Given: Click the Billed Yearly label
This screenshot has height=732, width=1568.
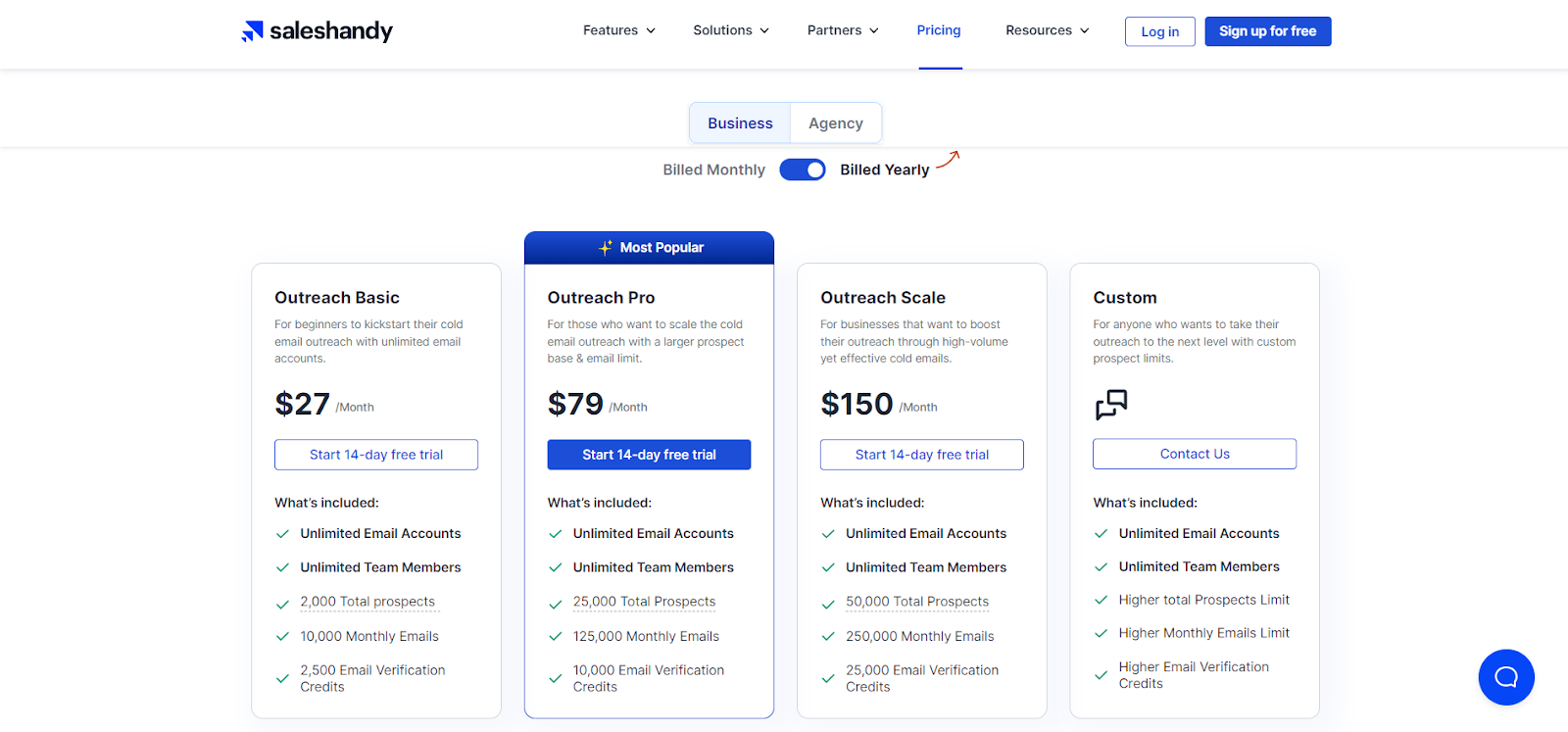Looking at the screenshot, I should coord(884,170).
